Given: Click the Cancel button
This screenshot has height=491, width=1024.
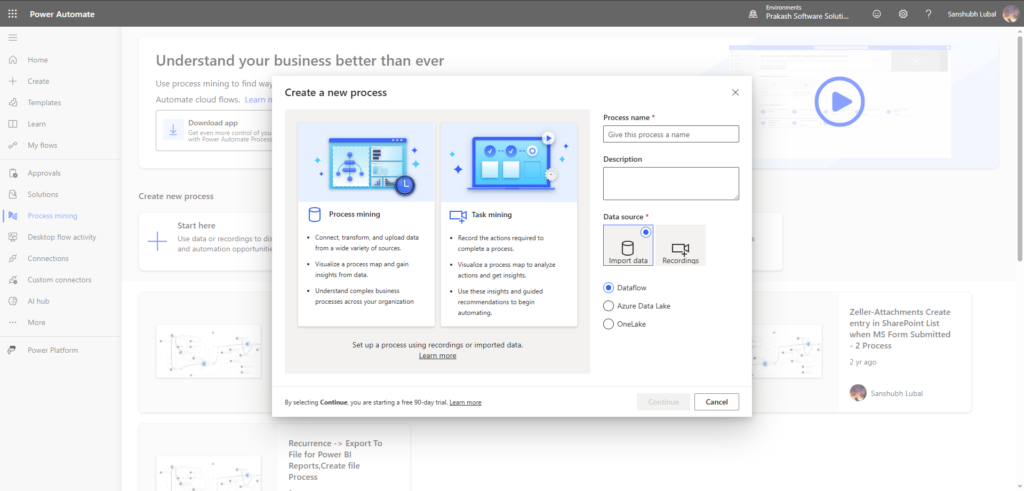Looking at the screenshot, I should coord(716,402).
